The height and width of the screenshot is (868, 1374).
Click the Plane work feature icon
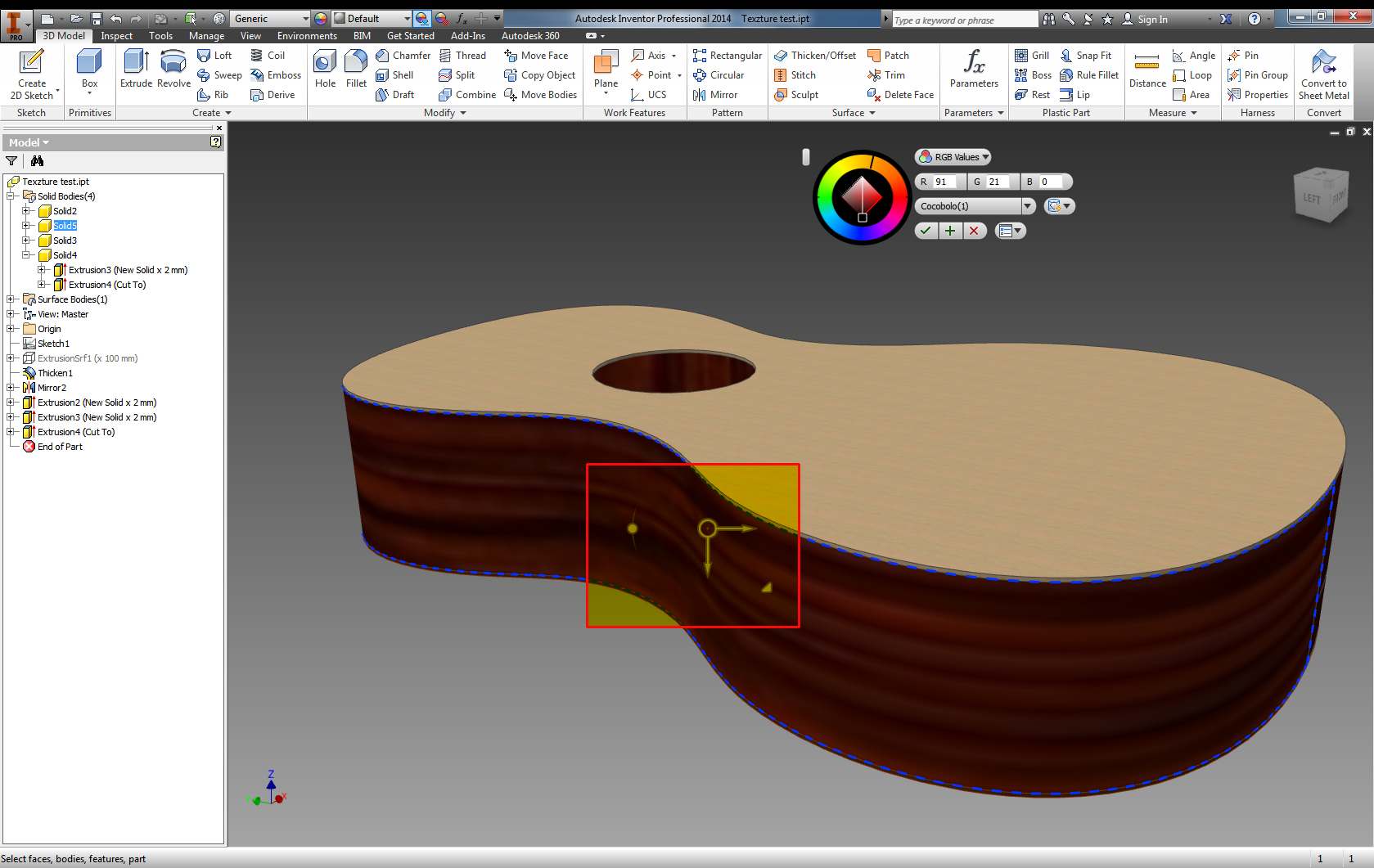tap(606, 68)
